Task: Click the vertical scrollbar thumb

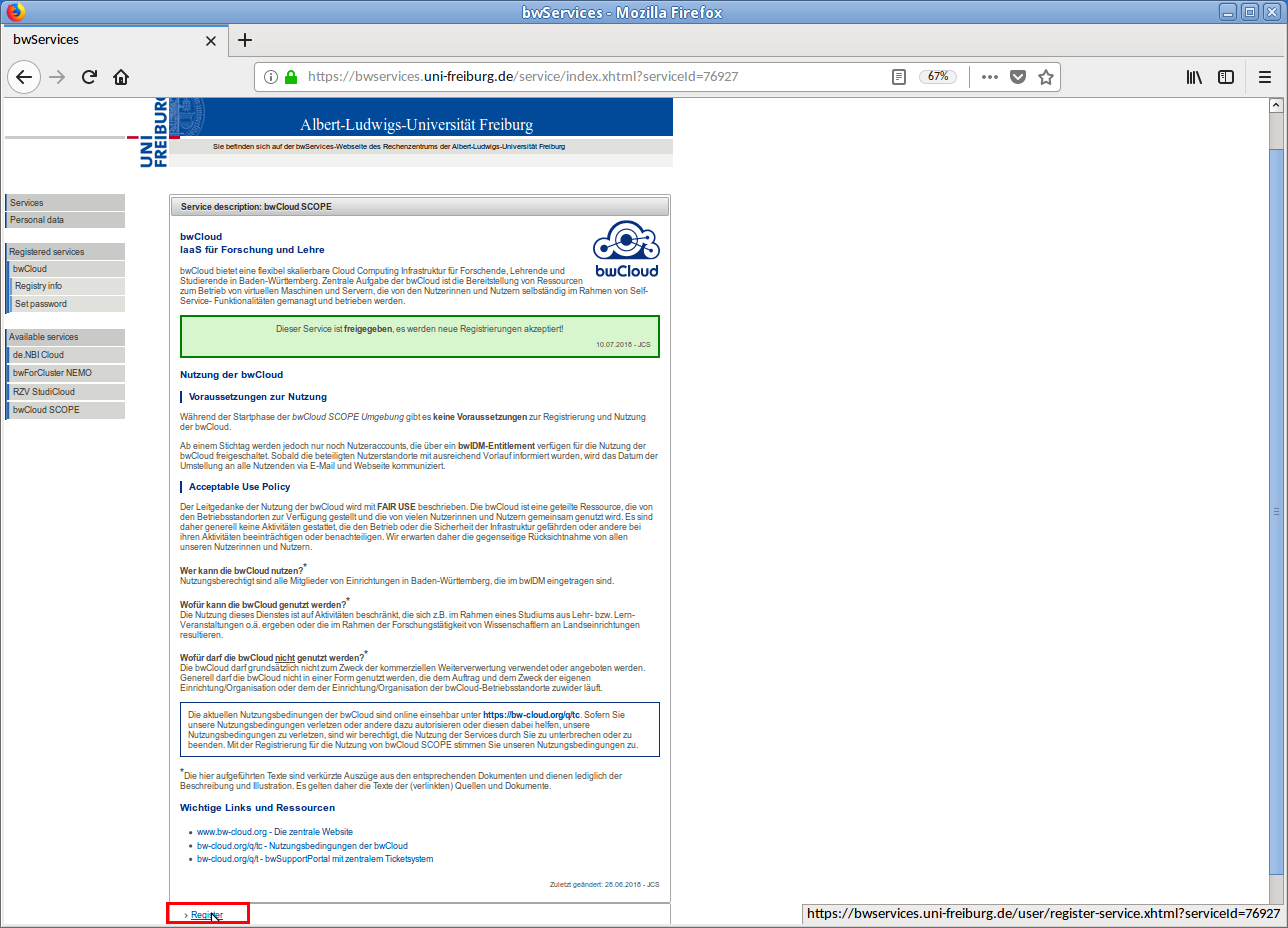Action: click(x=1276, y=512)
